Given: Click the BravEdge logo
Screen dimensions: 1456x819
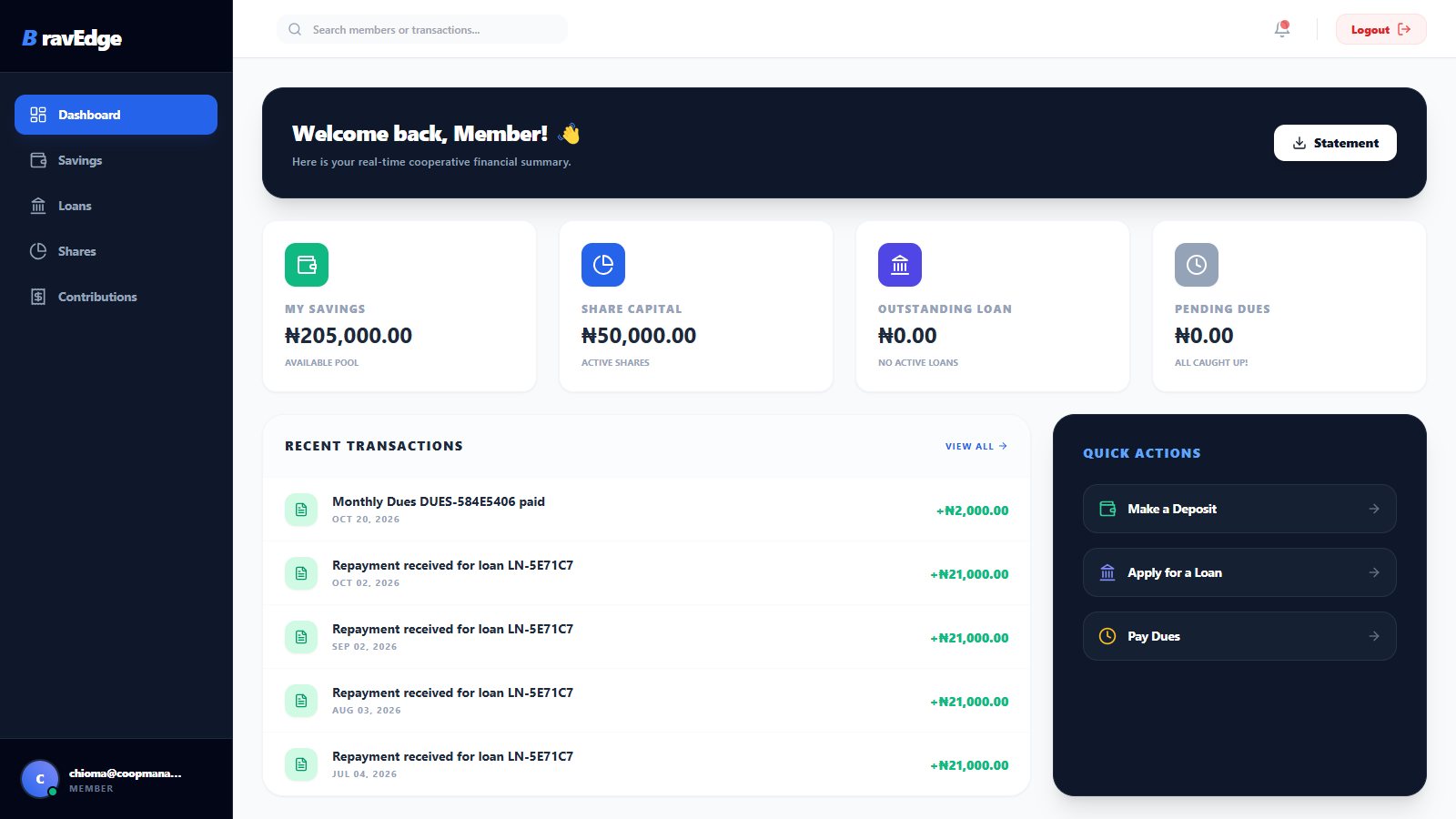Looking at the screenshot, I should click(x=72, y=38).
